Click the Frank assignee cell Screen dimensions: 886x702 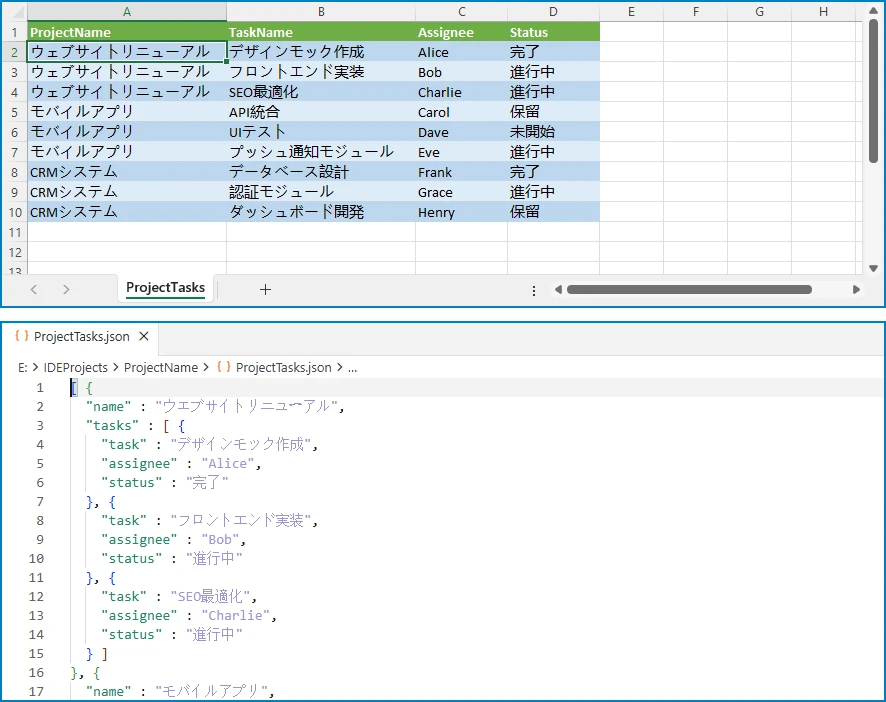click(462, 172)
